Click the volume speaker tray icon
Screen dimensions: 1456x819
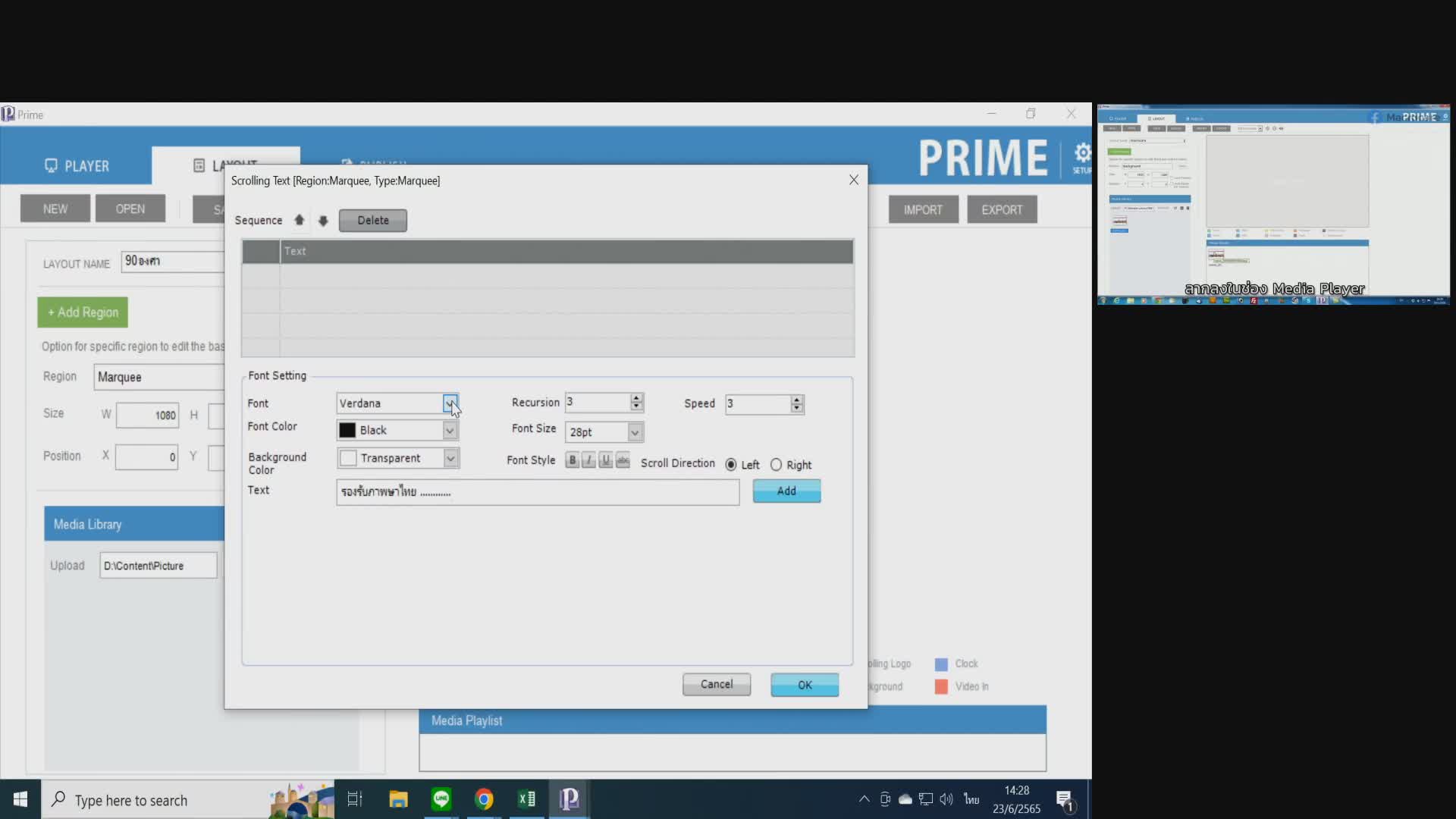(946, 799)
